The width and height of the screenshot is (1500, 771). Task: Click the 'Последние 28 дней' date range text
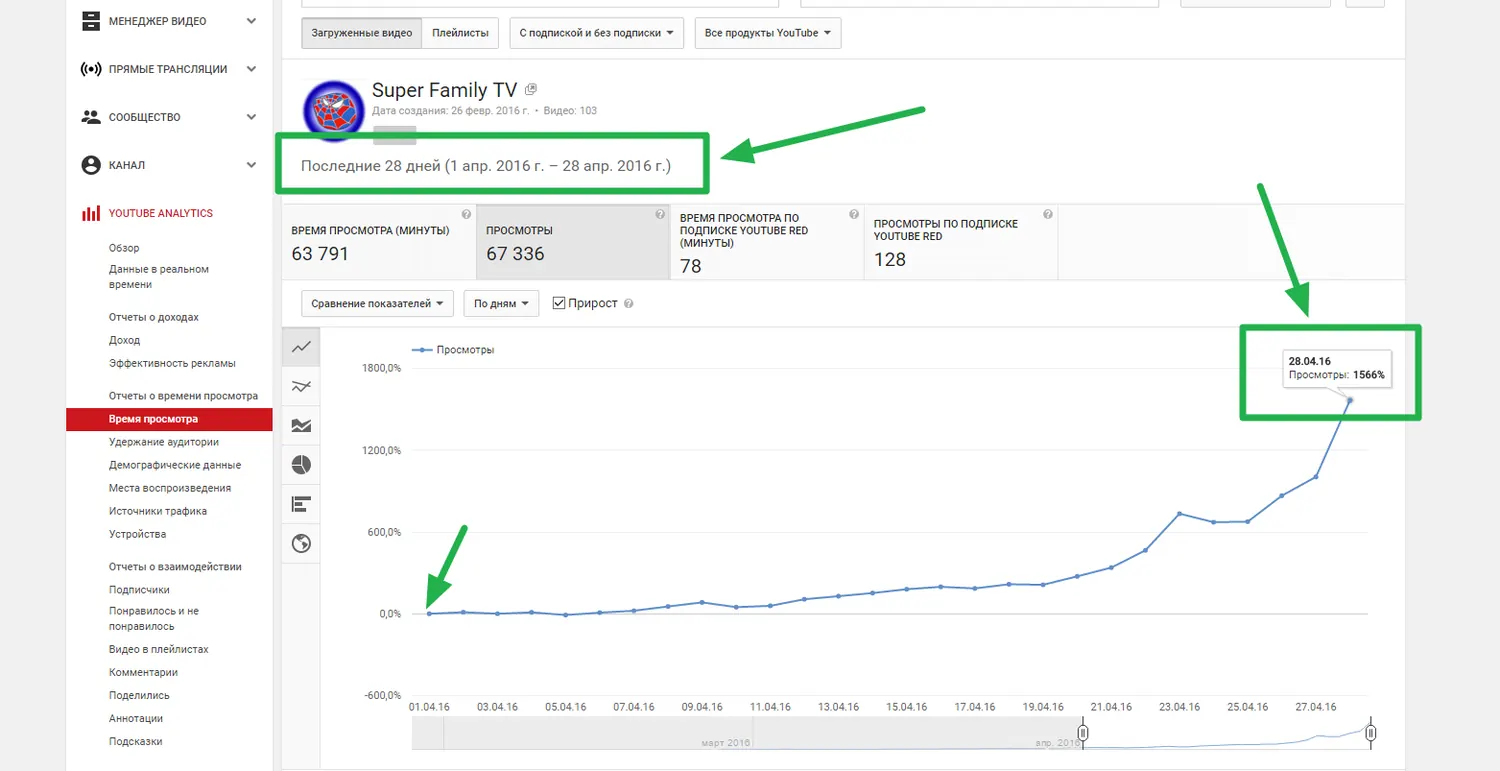[486, 165]
